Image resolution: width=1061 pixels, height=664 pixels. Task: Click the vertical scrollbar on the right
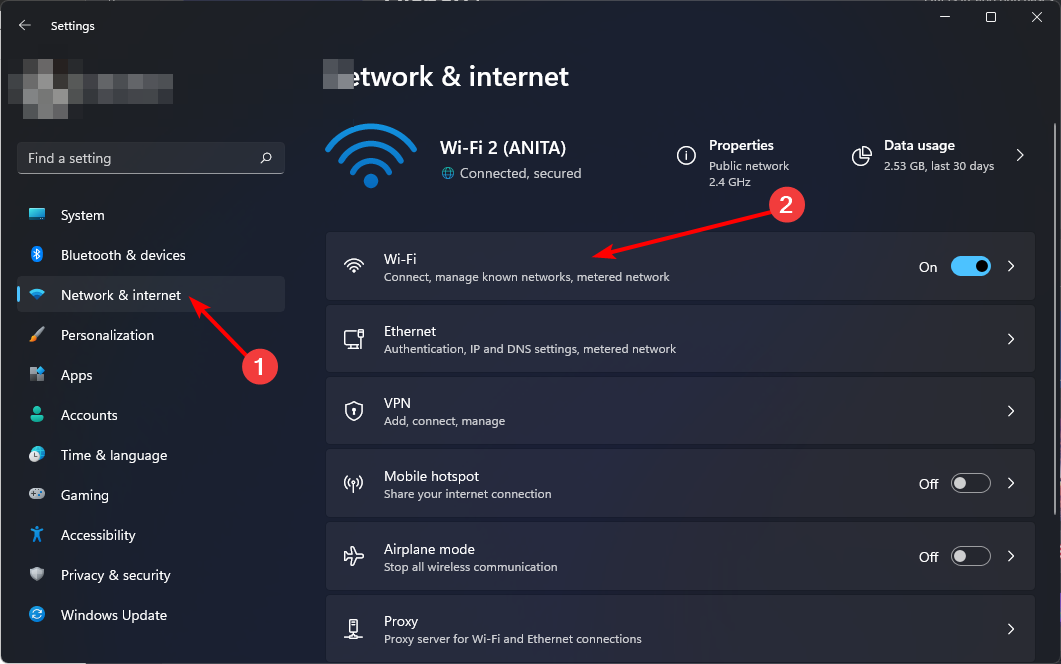click(1054, 318)
